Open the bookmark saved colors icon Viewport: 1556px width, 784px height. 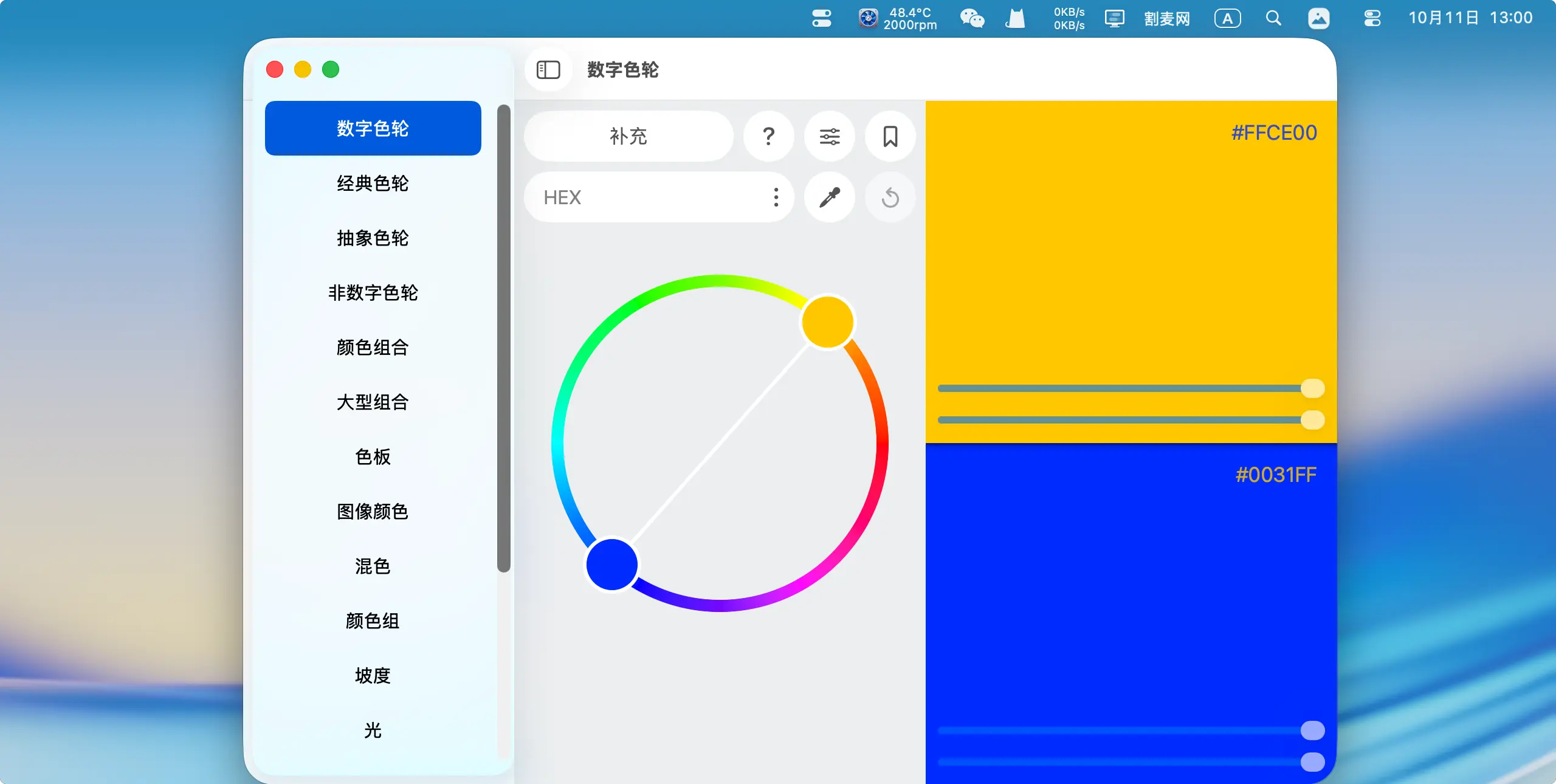[890, 136]
